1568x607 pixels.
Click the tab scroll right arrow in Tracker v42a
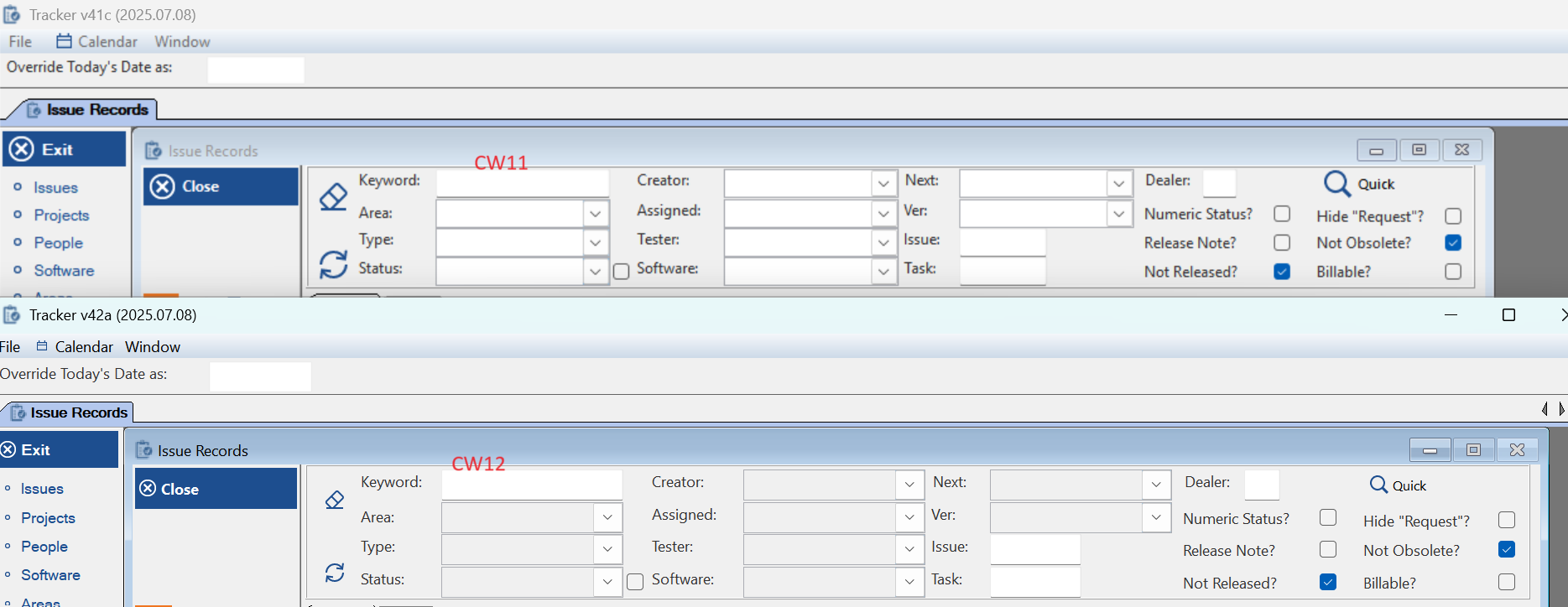point(1560,409)
